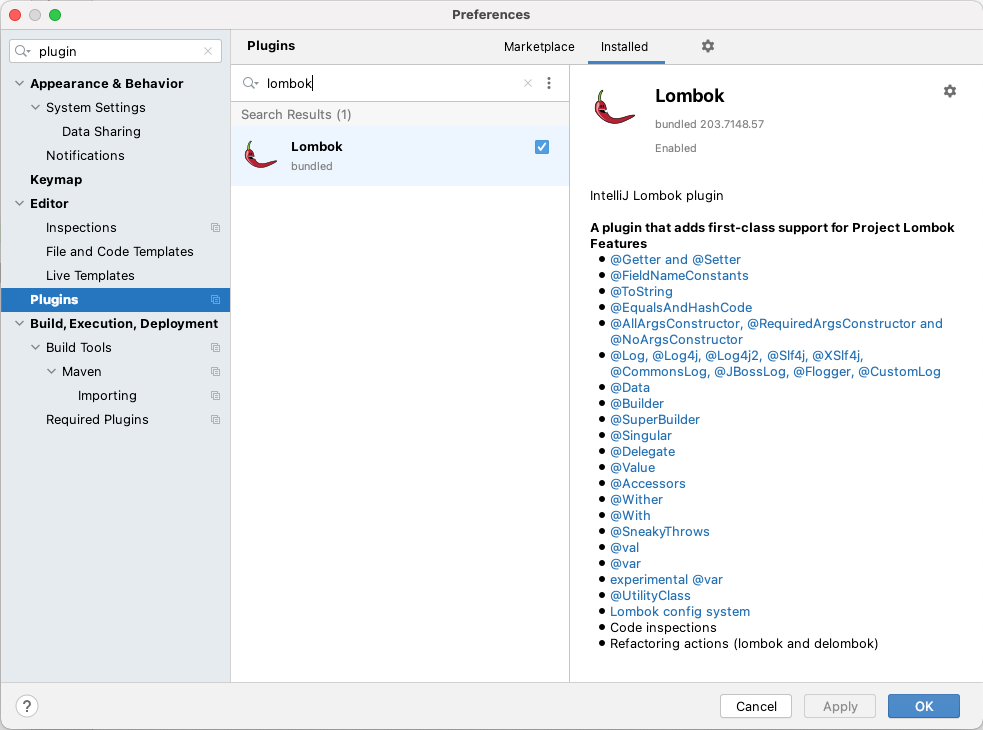Collapse the Build, Execution, Deployment section
The width and height of the screenshot is (983, 730).
click(x=19, y=324)
